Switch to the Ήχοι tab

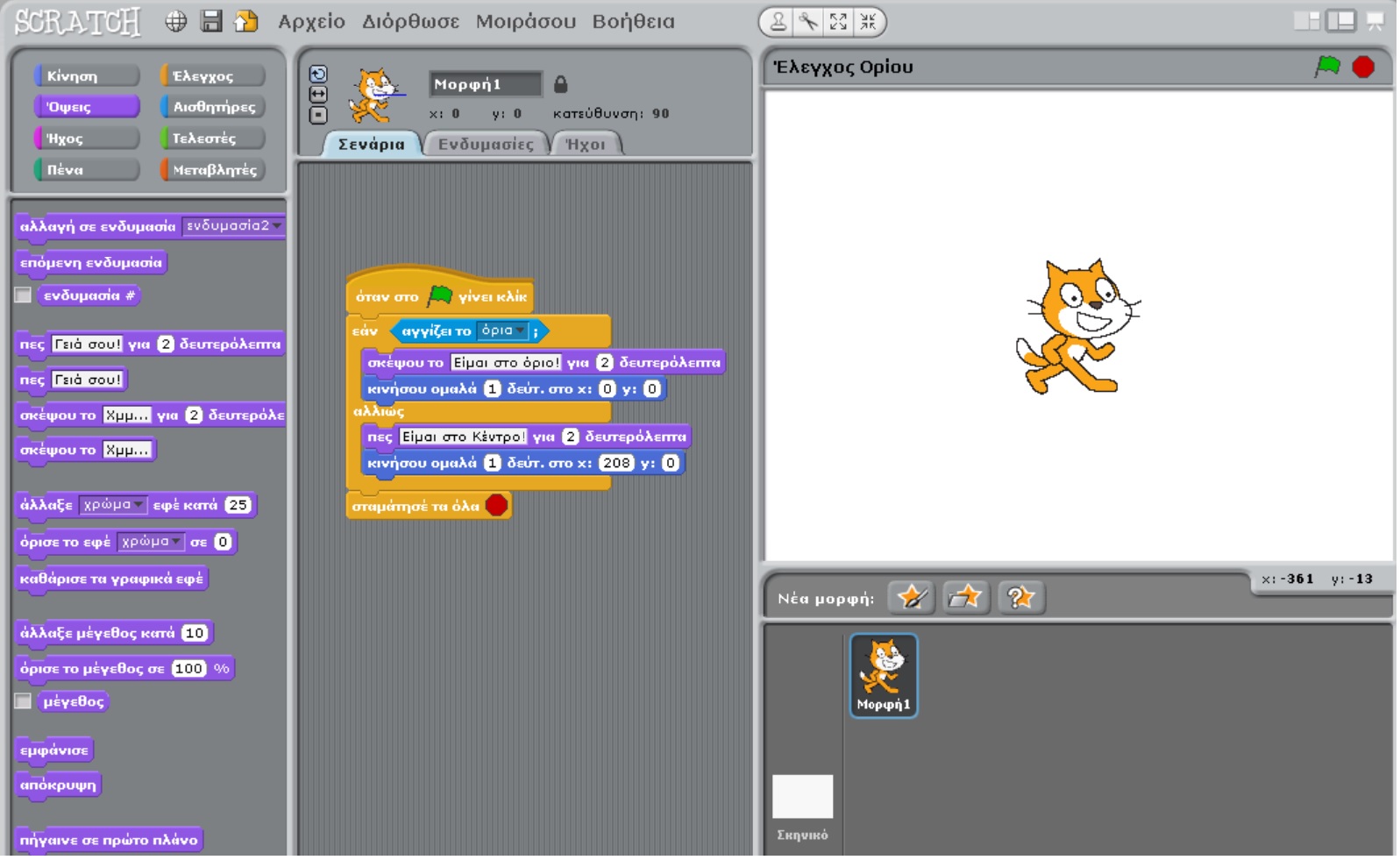586,144
